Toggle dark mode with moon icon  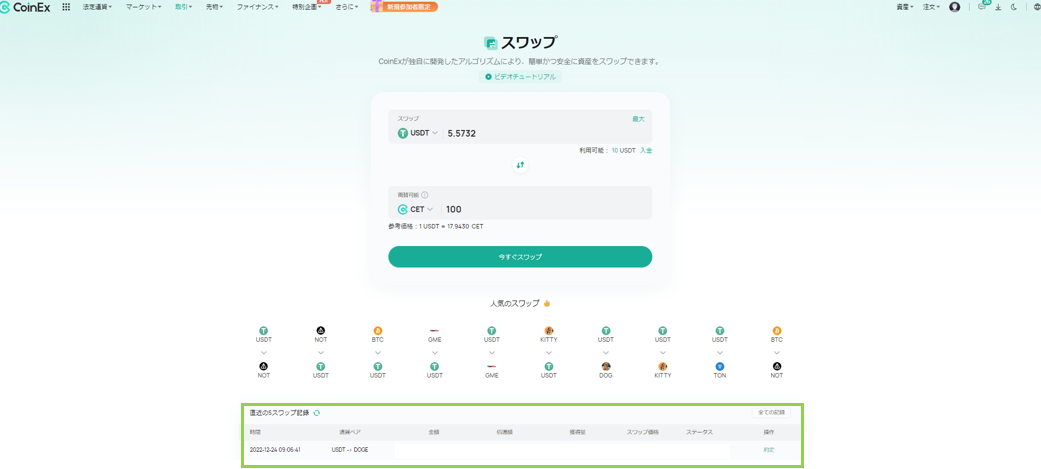coord(1014,7)
